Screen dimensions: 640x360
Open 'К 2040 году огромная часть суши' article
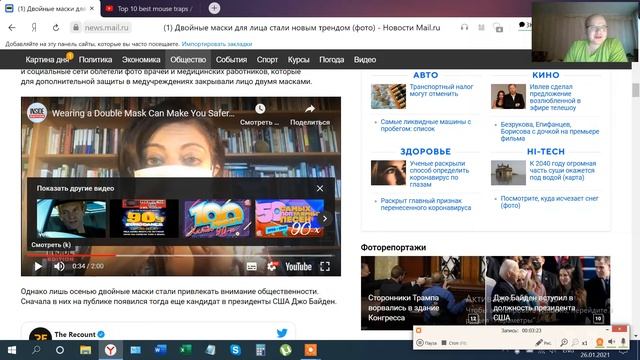click(562, 170)
